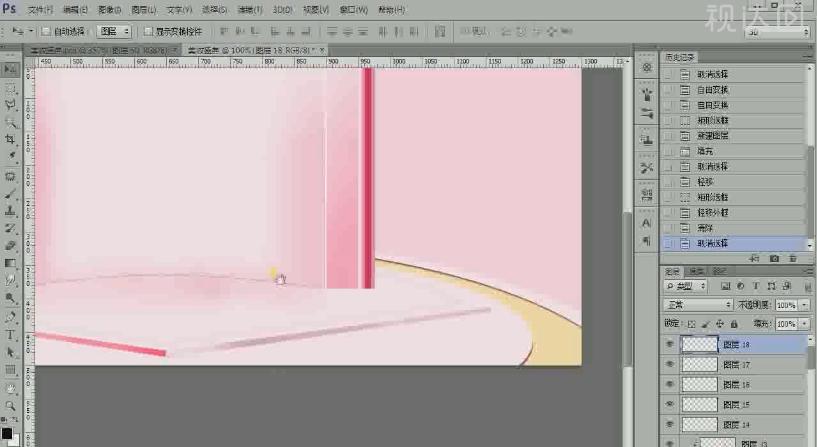This screenshot has width=817, height=447.
Task: Open the 文件(F) menu
Action: click(x=41, y=9)
